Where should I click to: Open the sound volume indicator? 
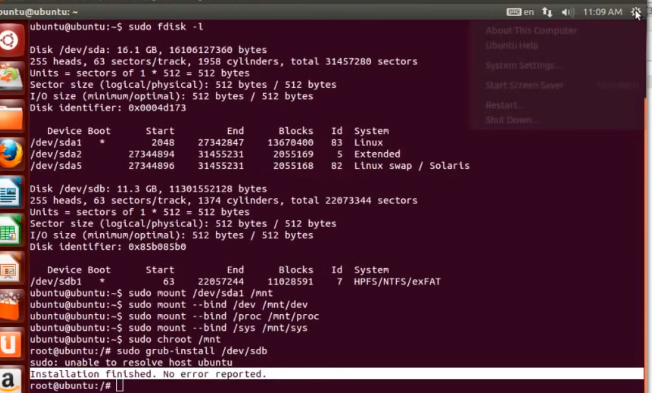click(568, 12)
